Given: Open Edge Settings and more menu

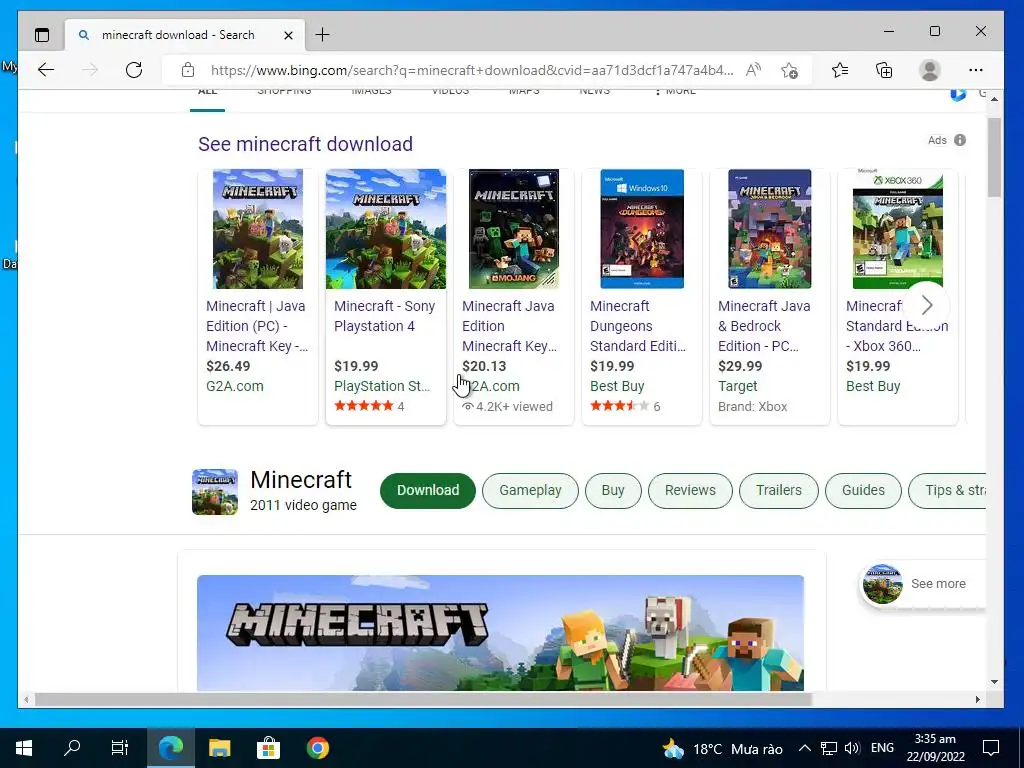Looking at the screenshot, I should (976, 70).
